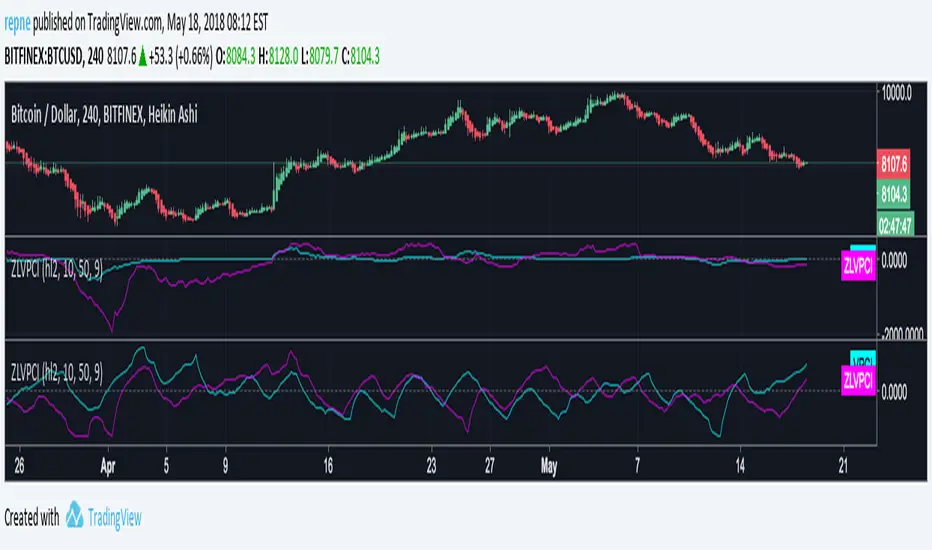Click the green 8104.3 price label
This screenshot has height=550, width=932.
(893, 192)
